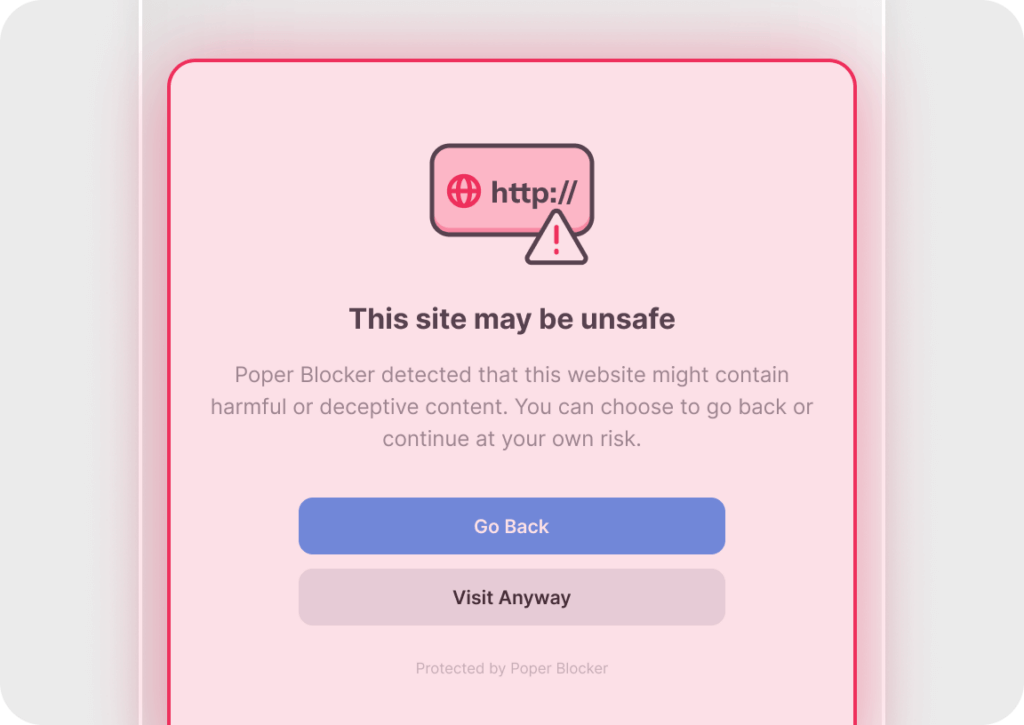Click 'continue at your own risk' text
The image size is (1024, 725).
click(511, 438)
